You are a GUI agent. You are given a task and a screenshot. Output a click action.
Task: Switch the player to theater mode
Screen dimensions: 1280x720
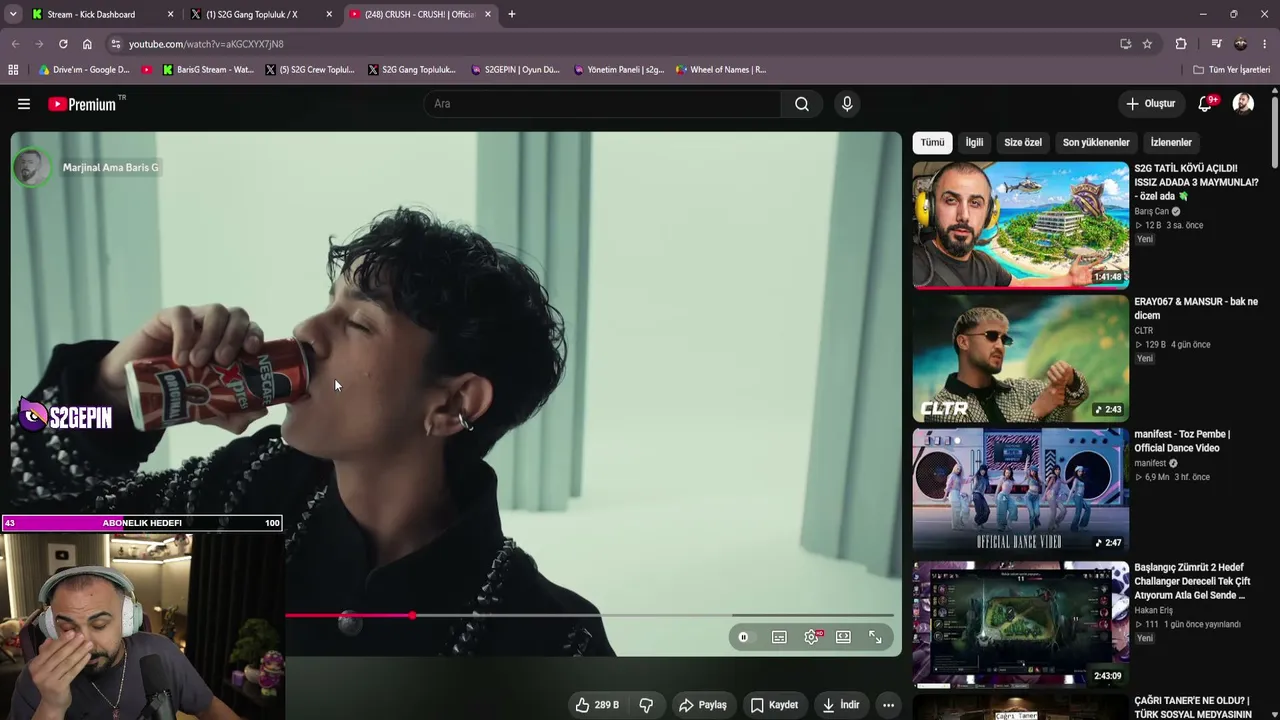click(x=843, y=637)
